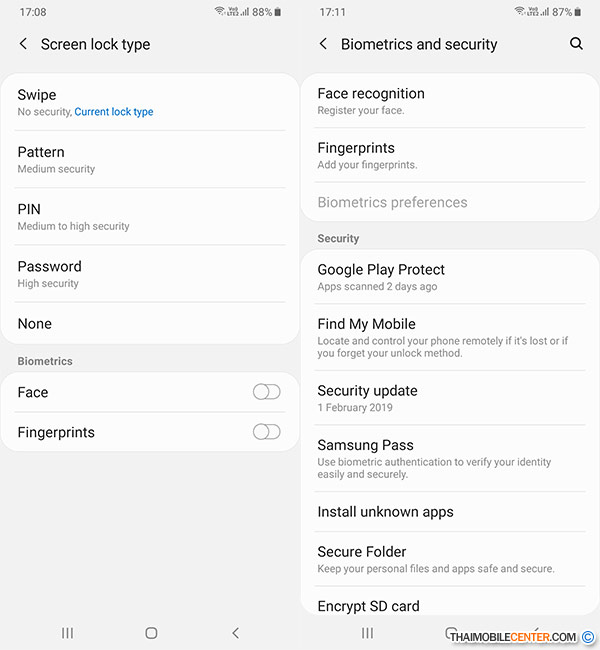Go back from Screen lock type
The width and height of the screenshot is (600, 650).
click(x=24, y=44)
